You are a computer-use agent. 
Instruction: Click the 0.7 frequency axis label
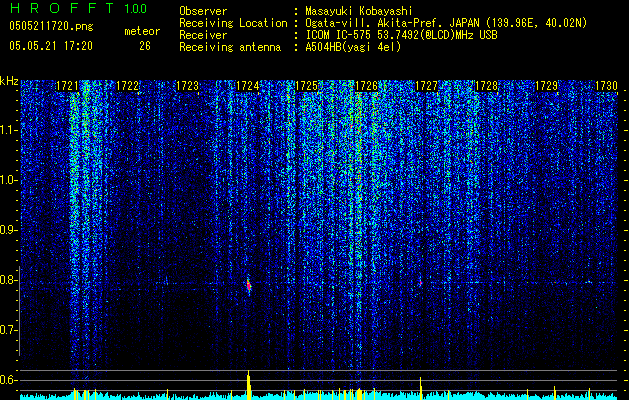coord(9,330)
